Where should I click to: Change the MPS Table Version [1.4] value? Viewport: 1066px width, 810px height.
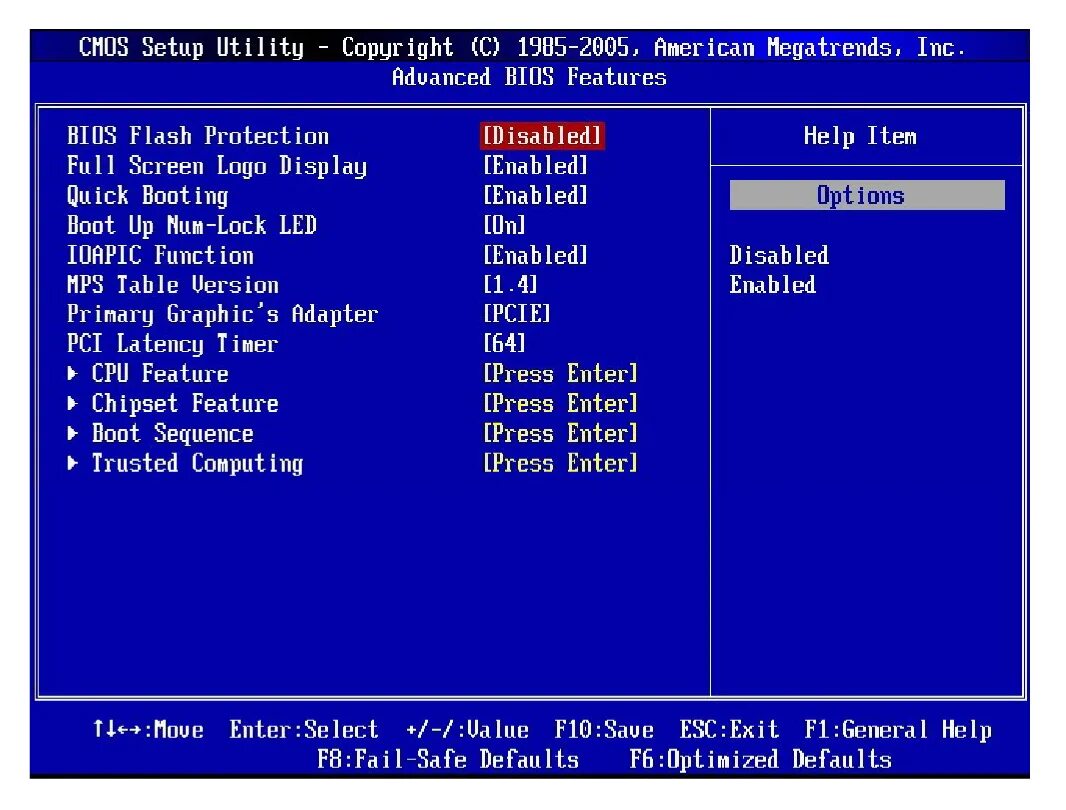(511, 286)
